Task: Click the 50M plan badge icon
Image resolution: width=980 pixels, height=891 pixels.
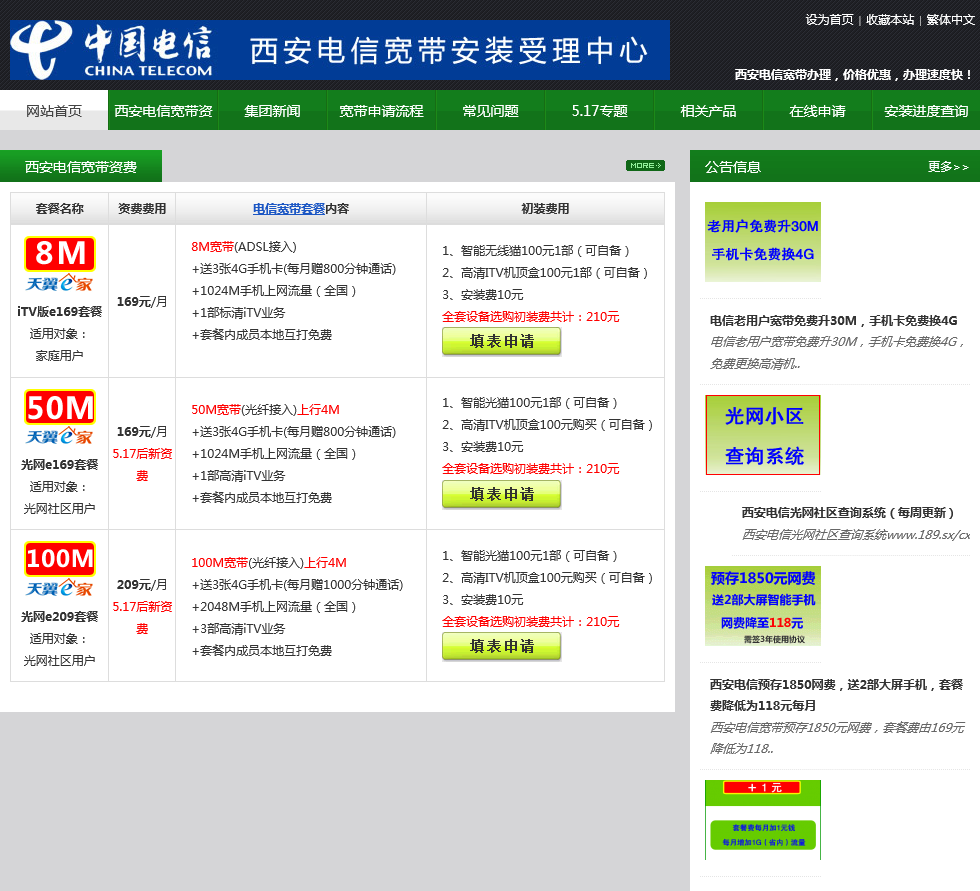Action: pos(60,407)
